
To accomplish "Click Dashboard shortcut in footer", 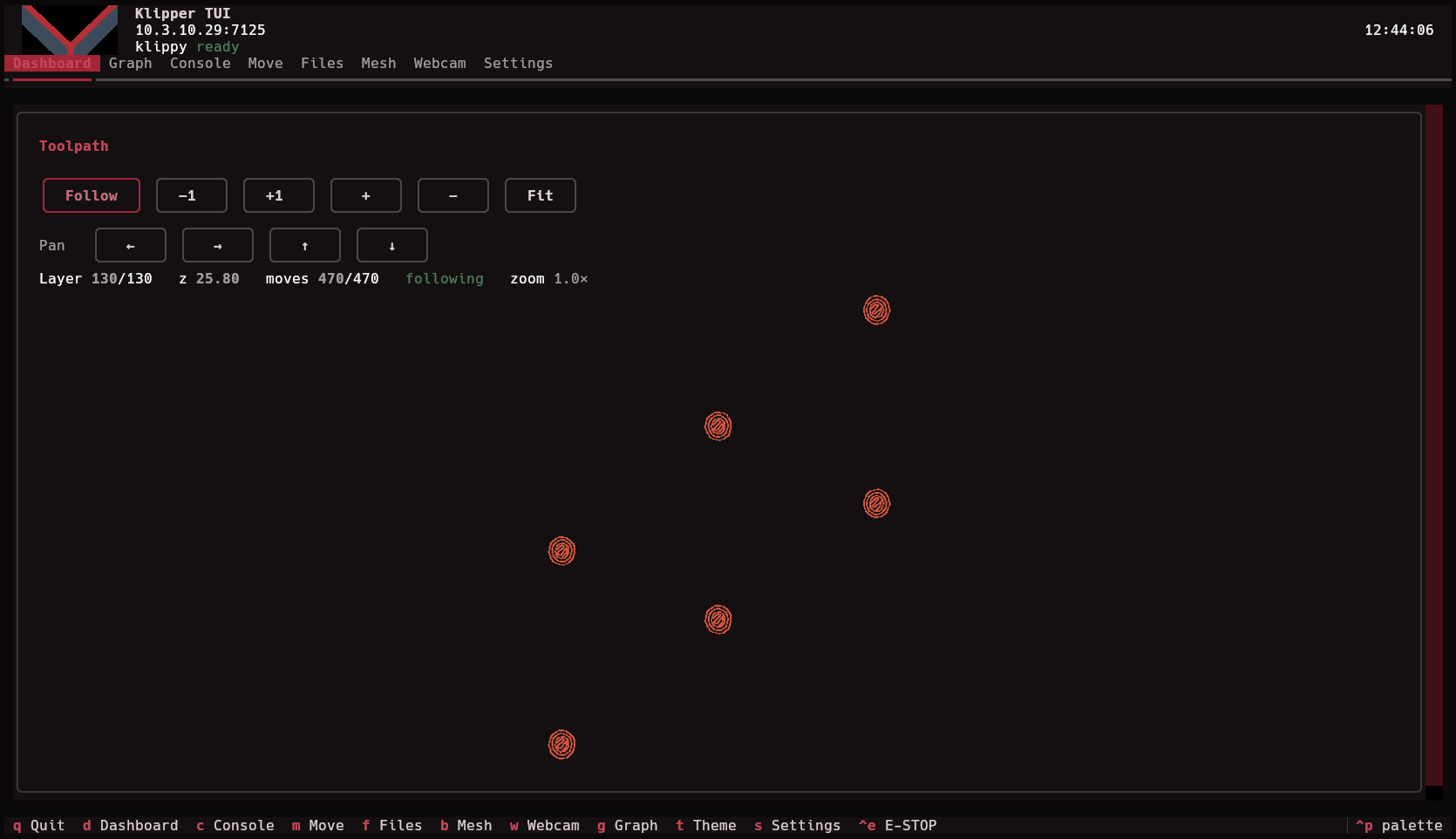I will (x=131, y=825).
